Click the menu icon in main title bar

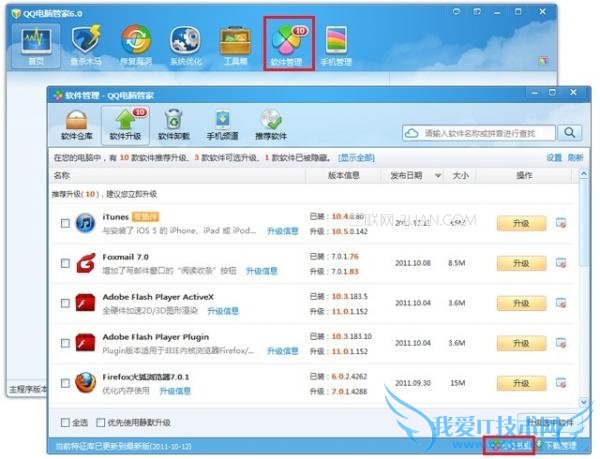[x=477, y=11]
